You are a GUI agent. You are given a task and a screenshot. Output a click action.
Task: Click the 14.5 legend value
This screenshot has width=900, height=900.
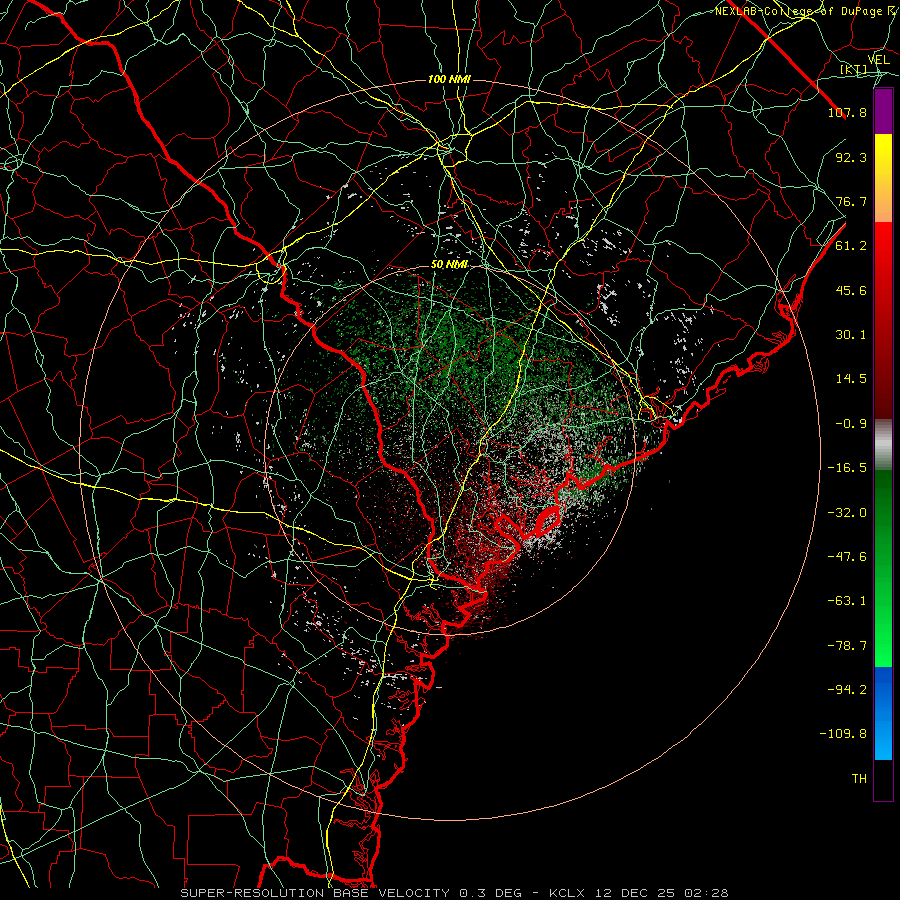coord(851,379)
